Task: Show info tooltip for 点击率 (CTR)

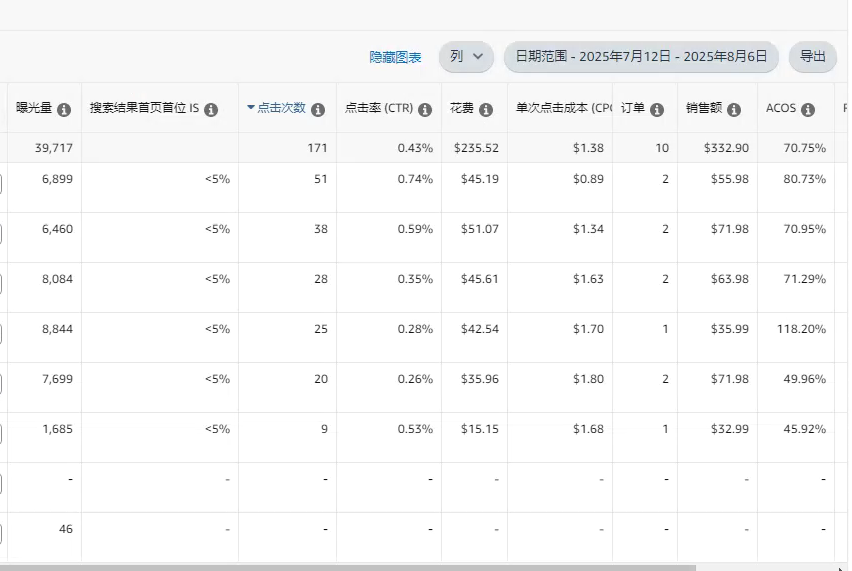Action: (425, 110)
